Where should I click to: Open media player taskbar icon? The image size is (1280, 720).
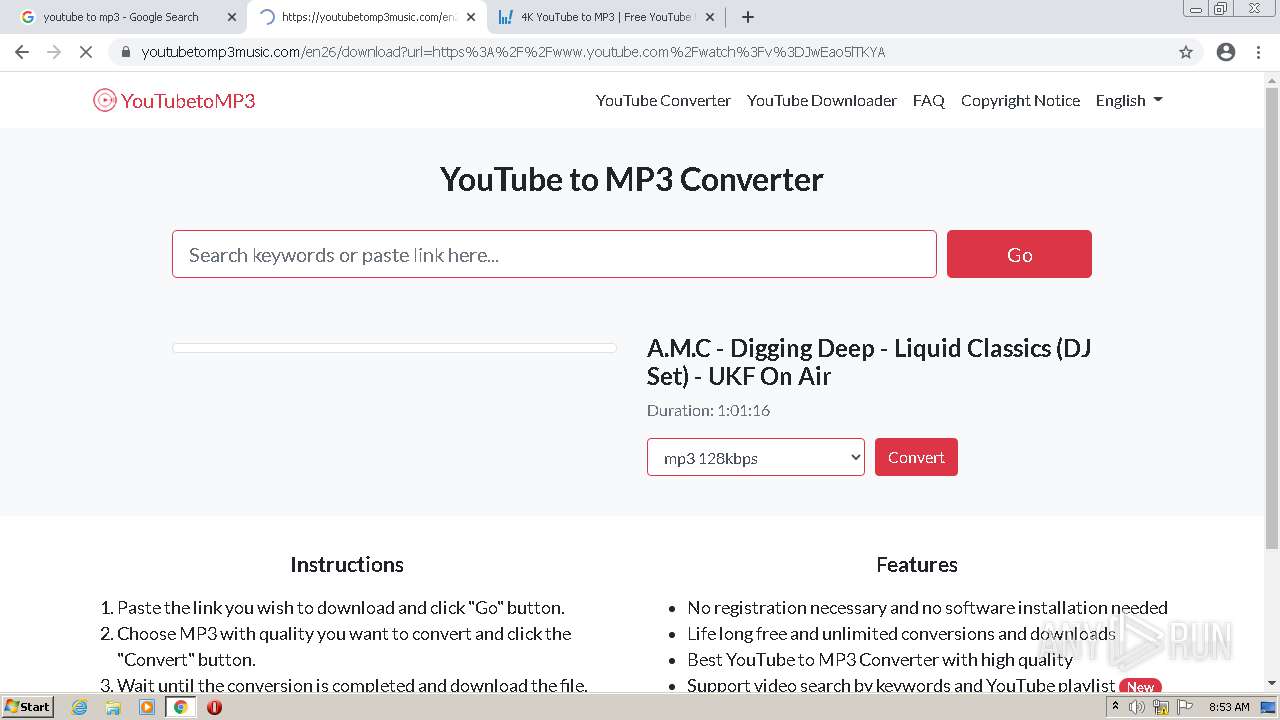tap(147, 707)
